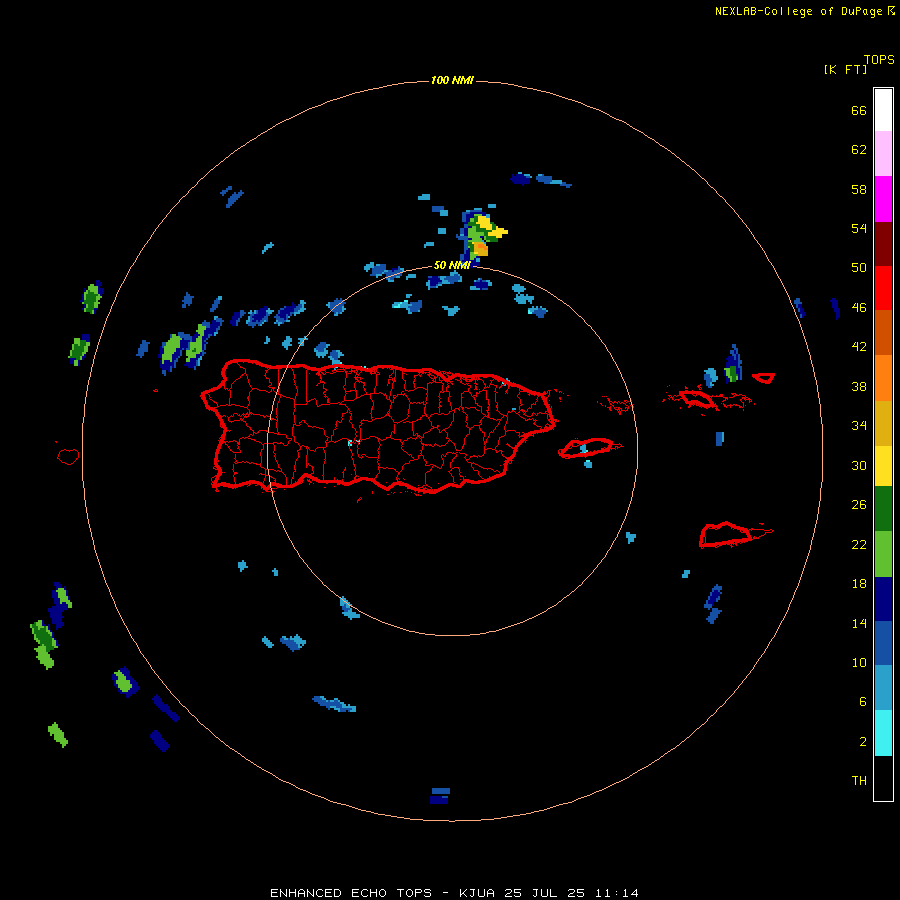Click the light pink 62 kft legend swatch
The height and width of the screenshot is (900, 900).
pyautogui.click(x=883, y=154)
